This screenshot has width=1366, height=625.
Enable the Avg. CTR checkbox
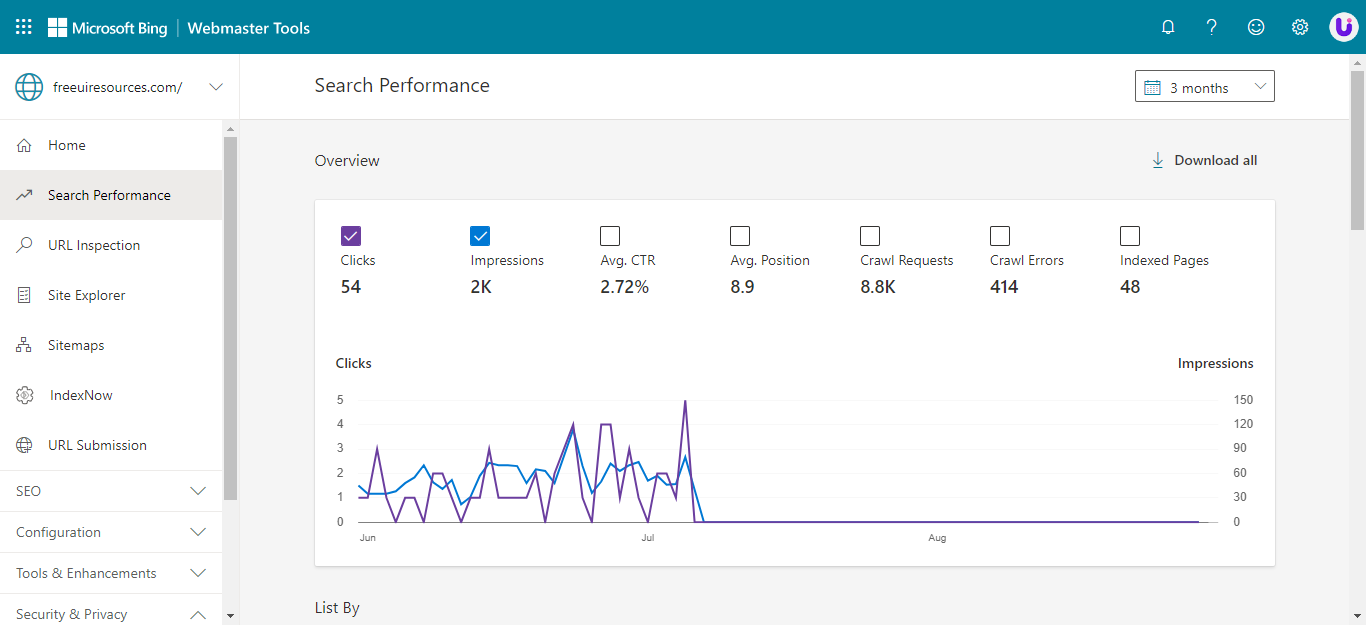pos(610,235)
